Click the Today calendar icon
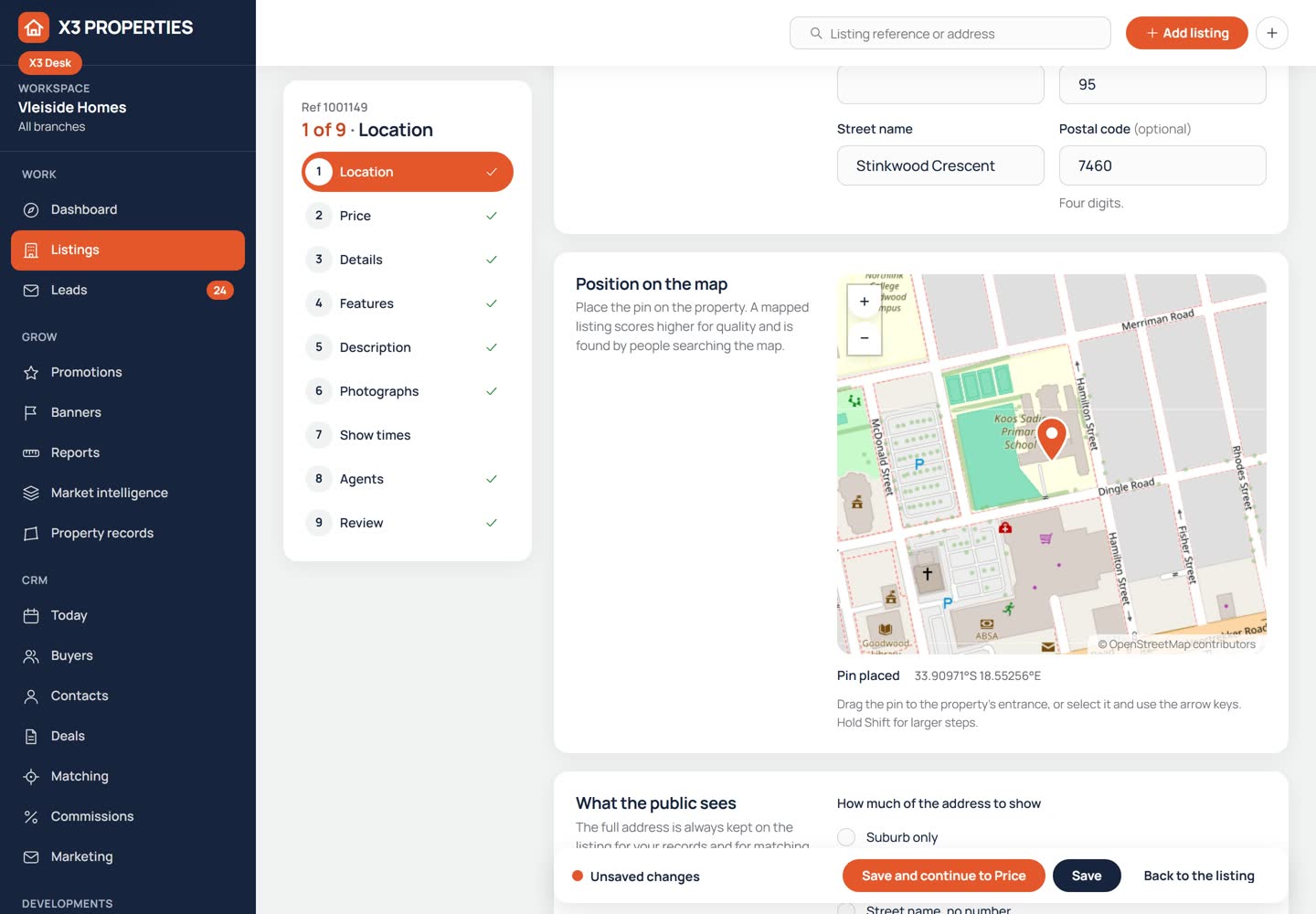Viewport: 1316px width, 914px height. click(31, 616)
